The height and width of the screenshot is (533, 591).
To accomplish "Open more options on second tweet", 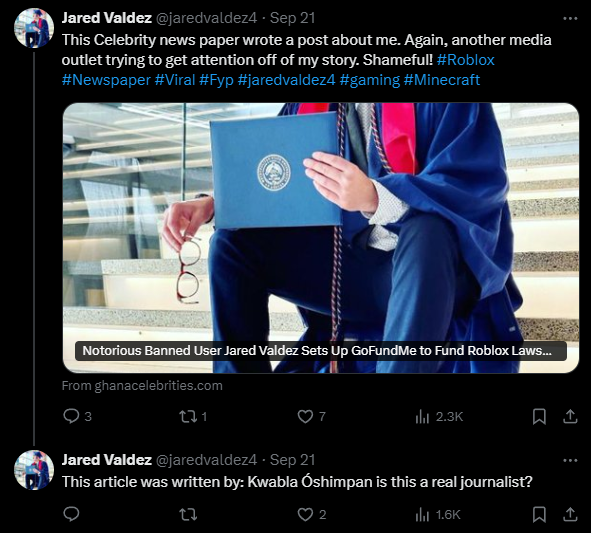I will pyautogui.click(x=570, y=460).
